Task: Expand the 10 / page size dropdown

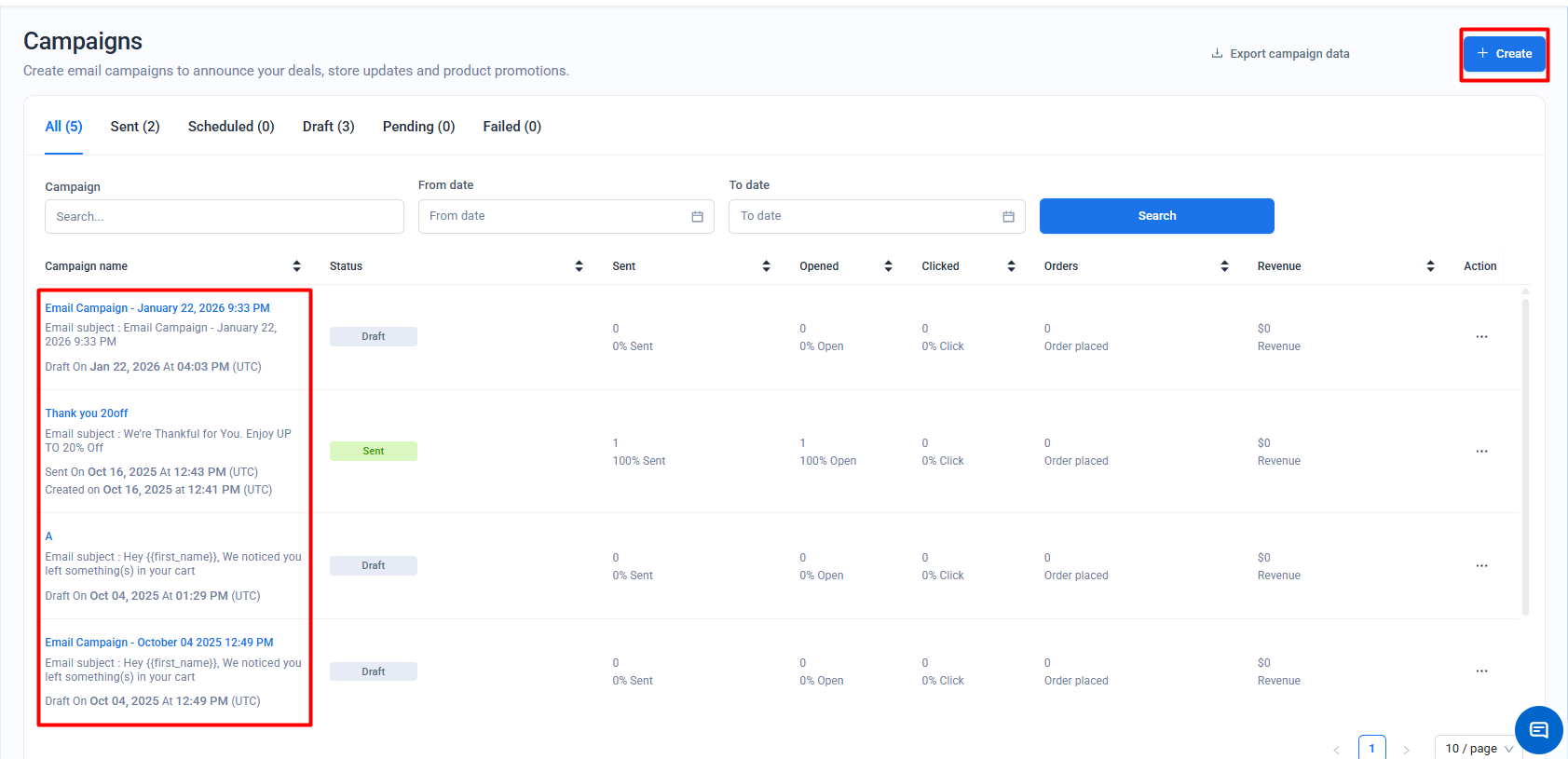Action: tap(1479, 748)
